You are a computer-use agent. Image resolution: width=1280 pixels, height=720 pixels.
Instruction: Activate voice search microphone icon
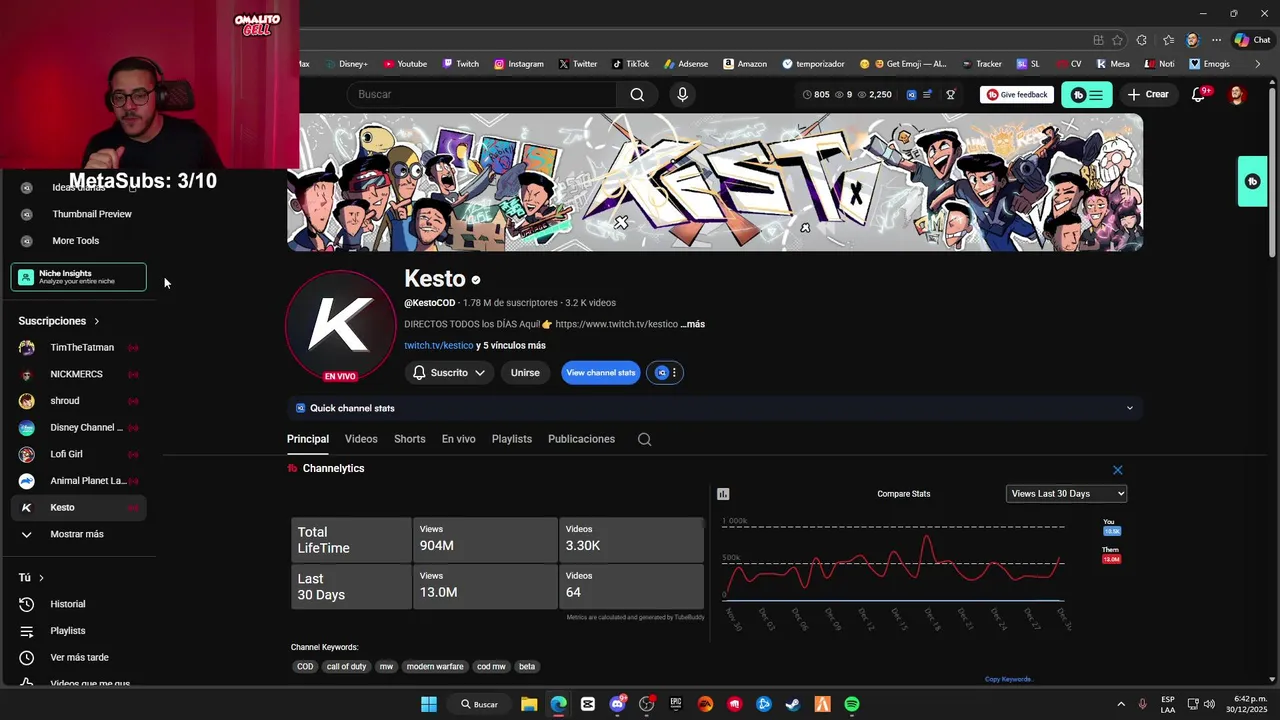(x=682, y=94)
